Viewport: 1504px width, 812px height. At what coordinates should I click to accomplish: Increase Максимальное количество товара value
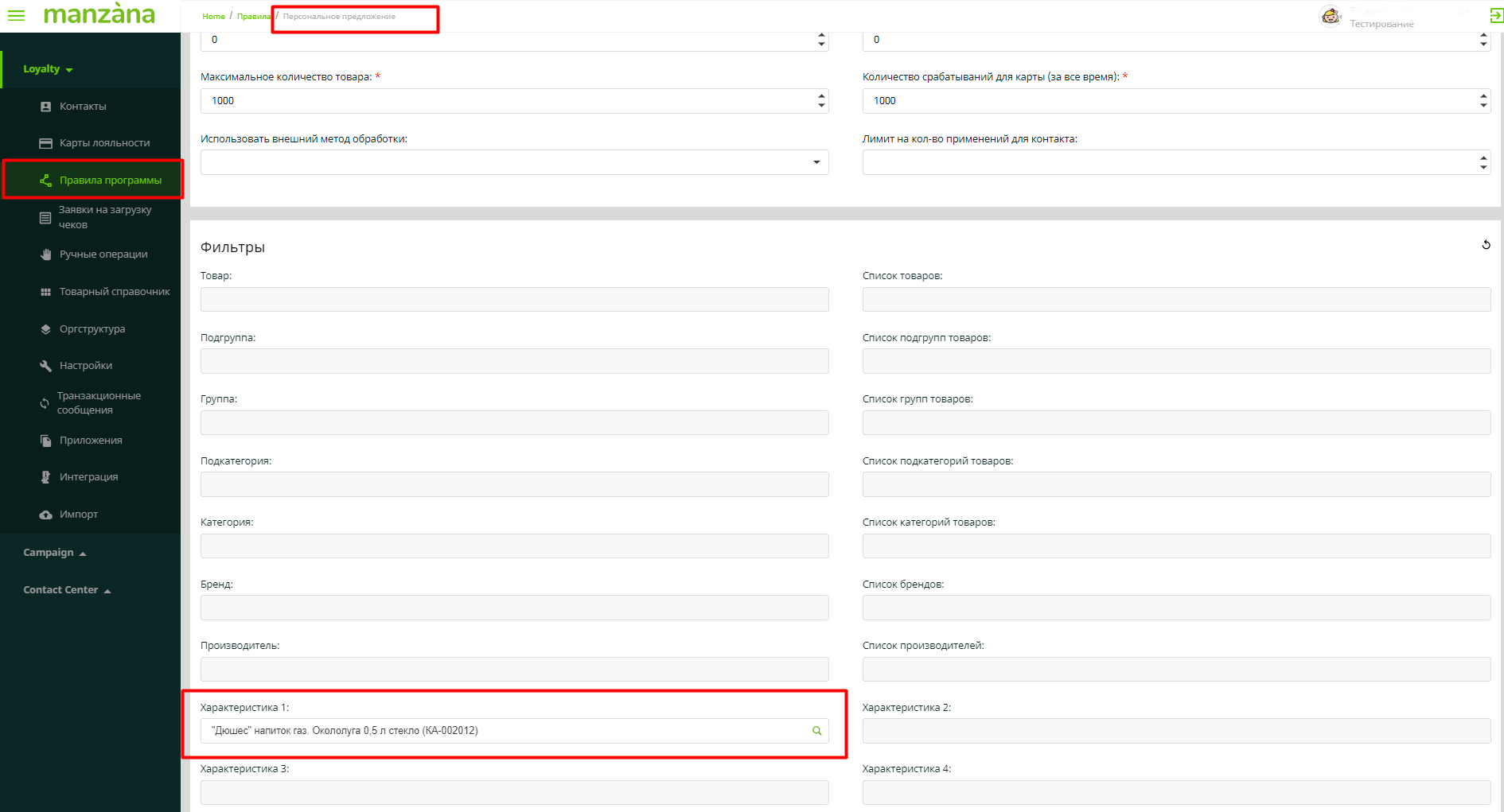pos(821,96)
